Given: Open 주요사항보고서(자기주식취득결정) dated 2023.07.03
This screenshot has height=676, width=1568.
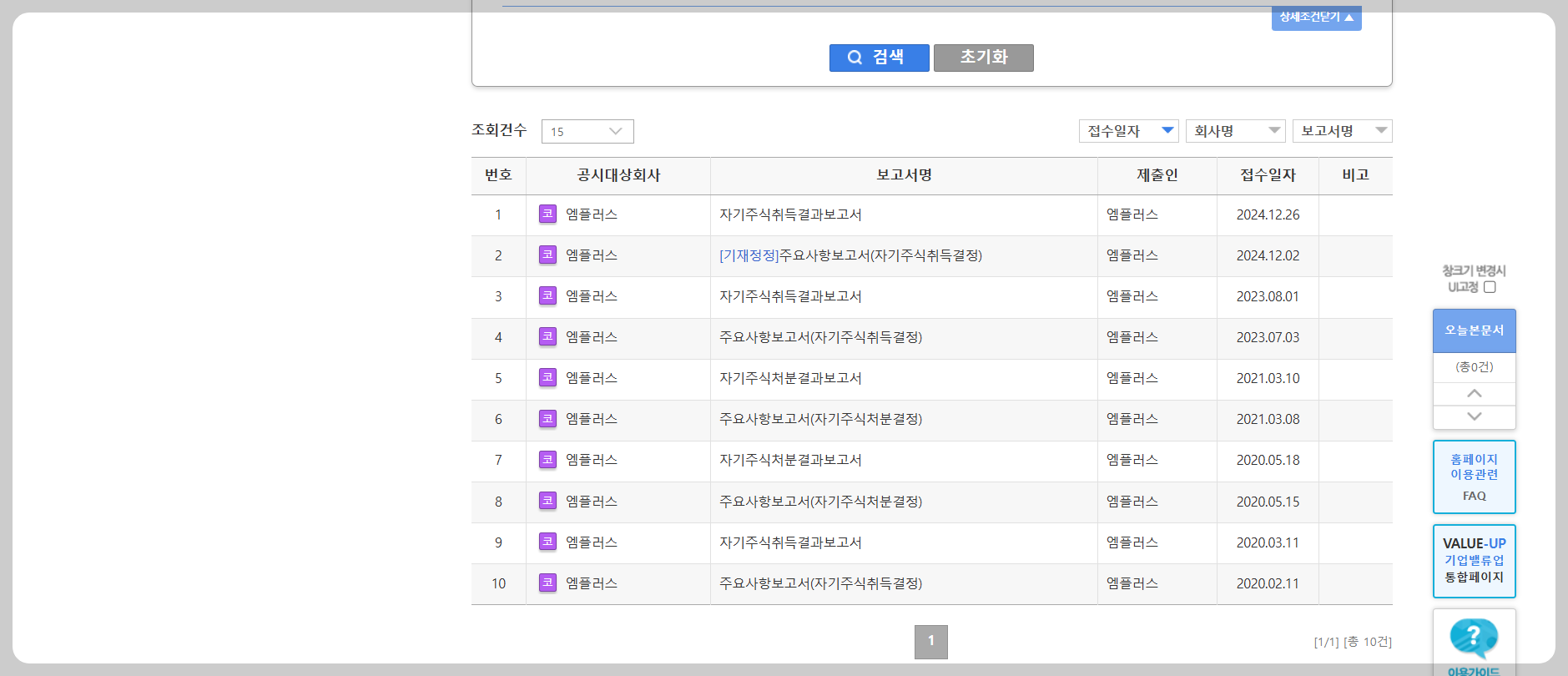Looking at the screenshot, I should [820, 337].
